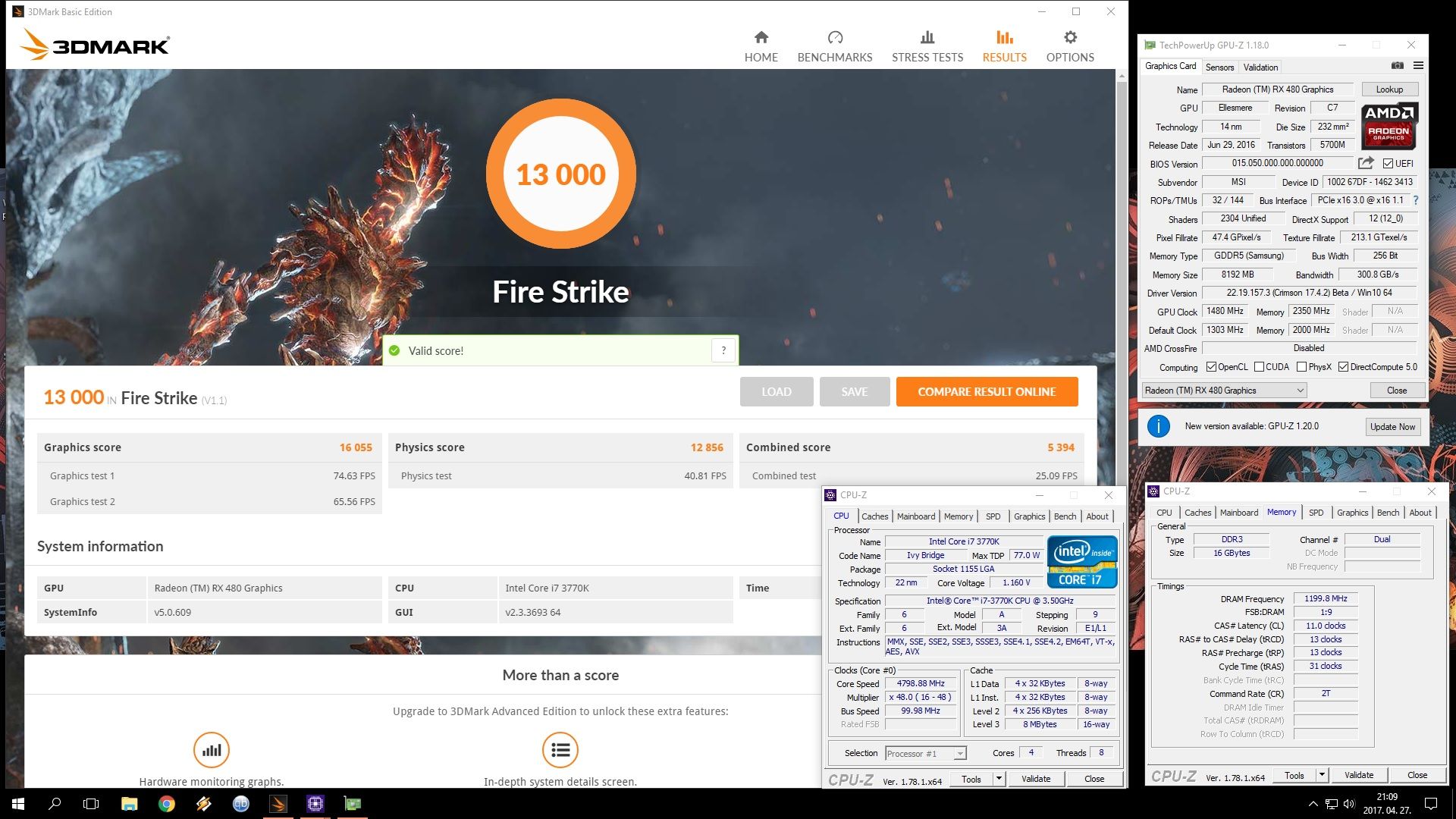Click Compare Result Online button
1456x819 pixels.
pyautogui.click(x=987, y=392)
